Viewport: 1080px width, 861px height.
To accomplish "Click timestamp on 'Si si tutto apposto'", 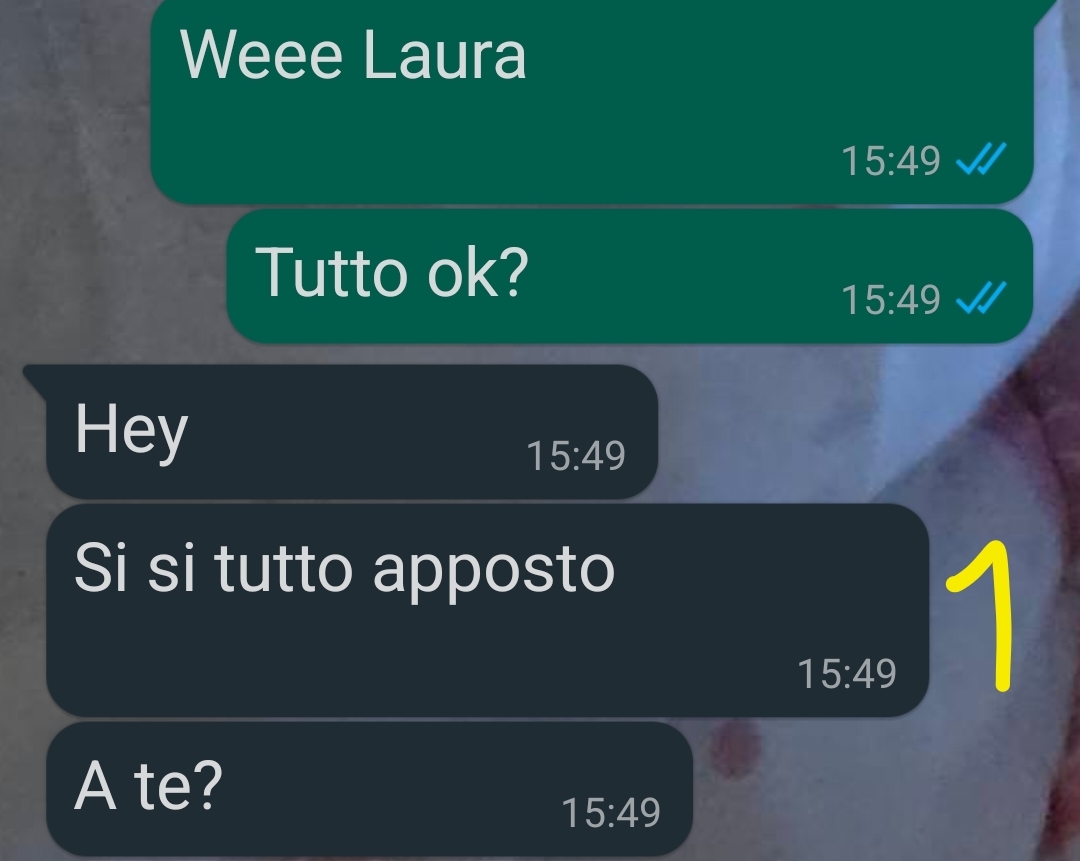I will point(847,673).
